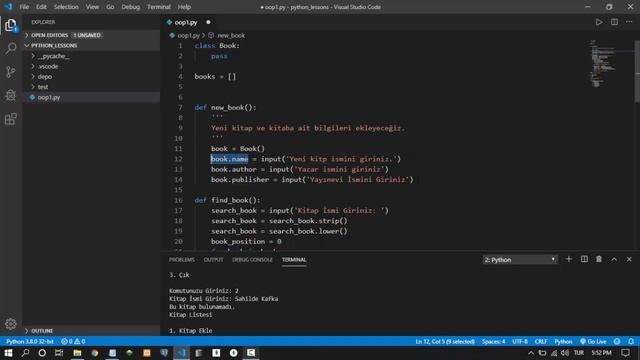
Task: Open Source Control view
Action: [11, 72]
